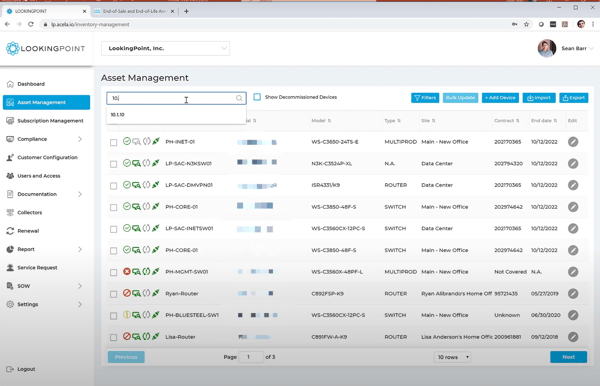Click the search magnifier icon
The width and height of the screenshot is (600, 386).
[239, 98]
